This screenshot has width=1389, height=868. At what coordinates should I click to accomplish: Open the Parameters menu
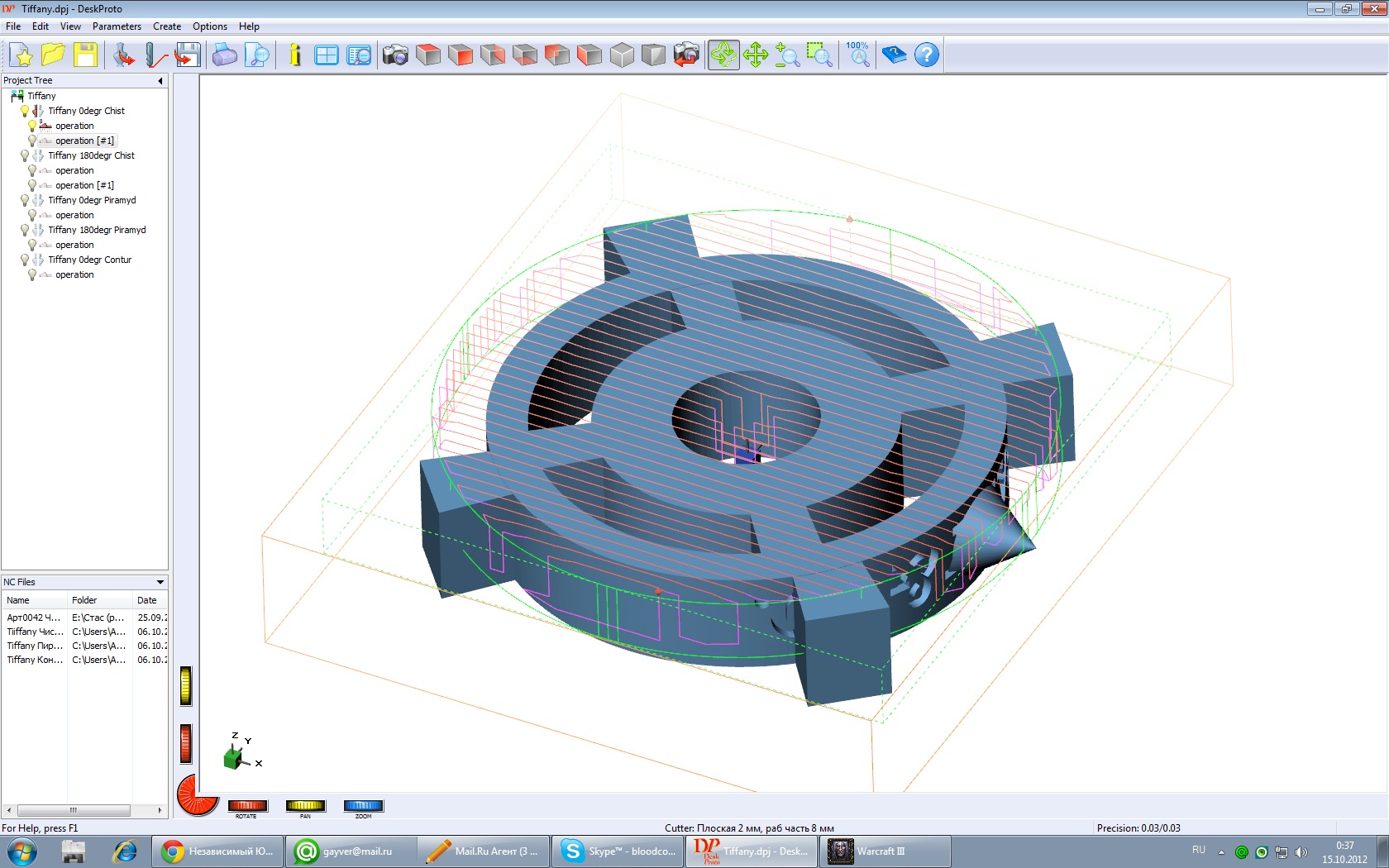point(117,26)
